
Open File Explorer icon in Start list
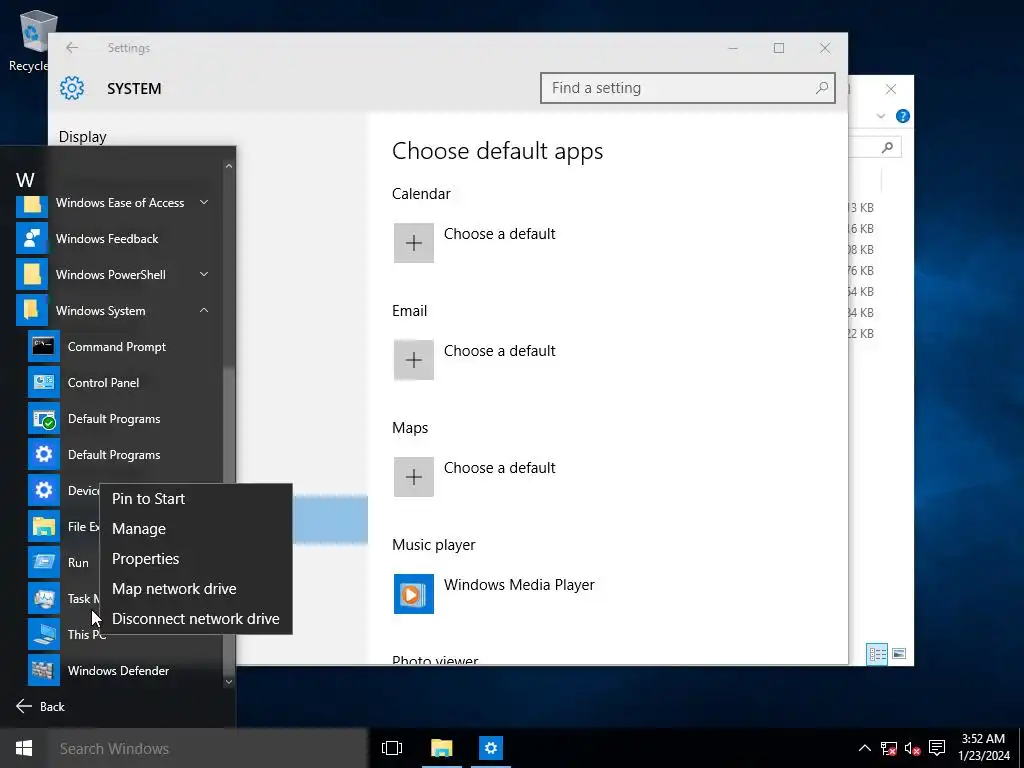tap(44, 526)
